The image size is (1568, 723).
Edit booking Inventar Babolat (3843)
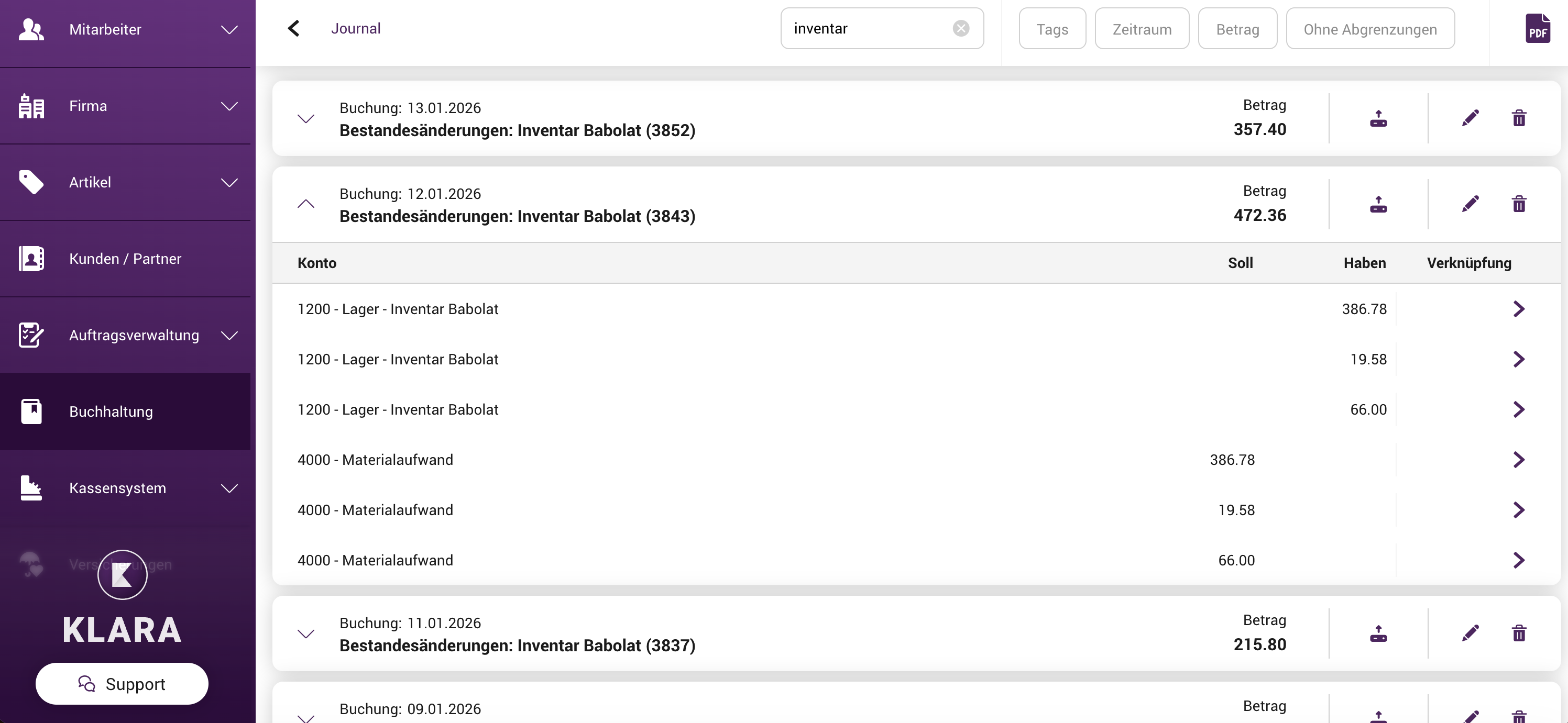tap(1470, 204)
